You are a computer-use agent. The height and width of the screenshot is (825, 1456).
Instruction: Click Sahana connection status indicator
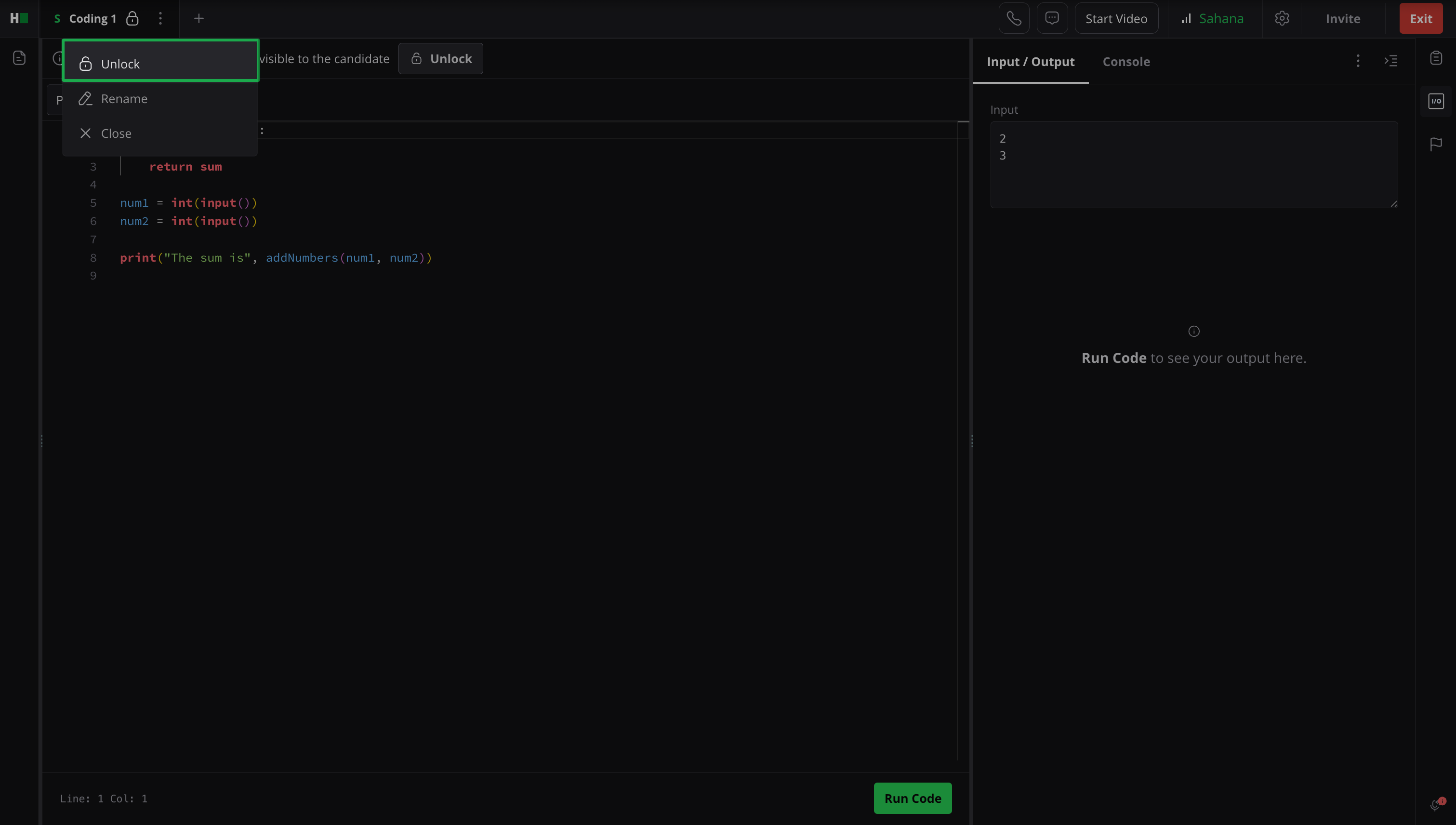pos(1212,19)
